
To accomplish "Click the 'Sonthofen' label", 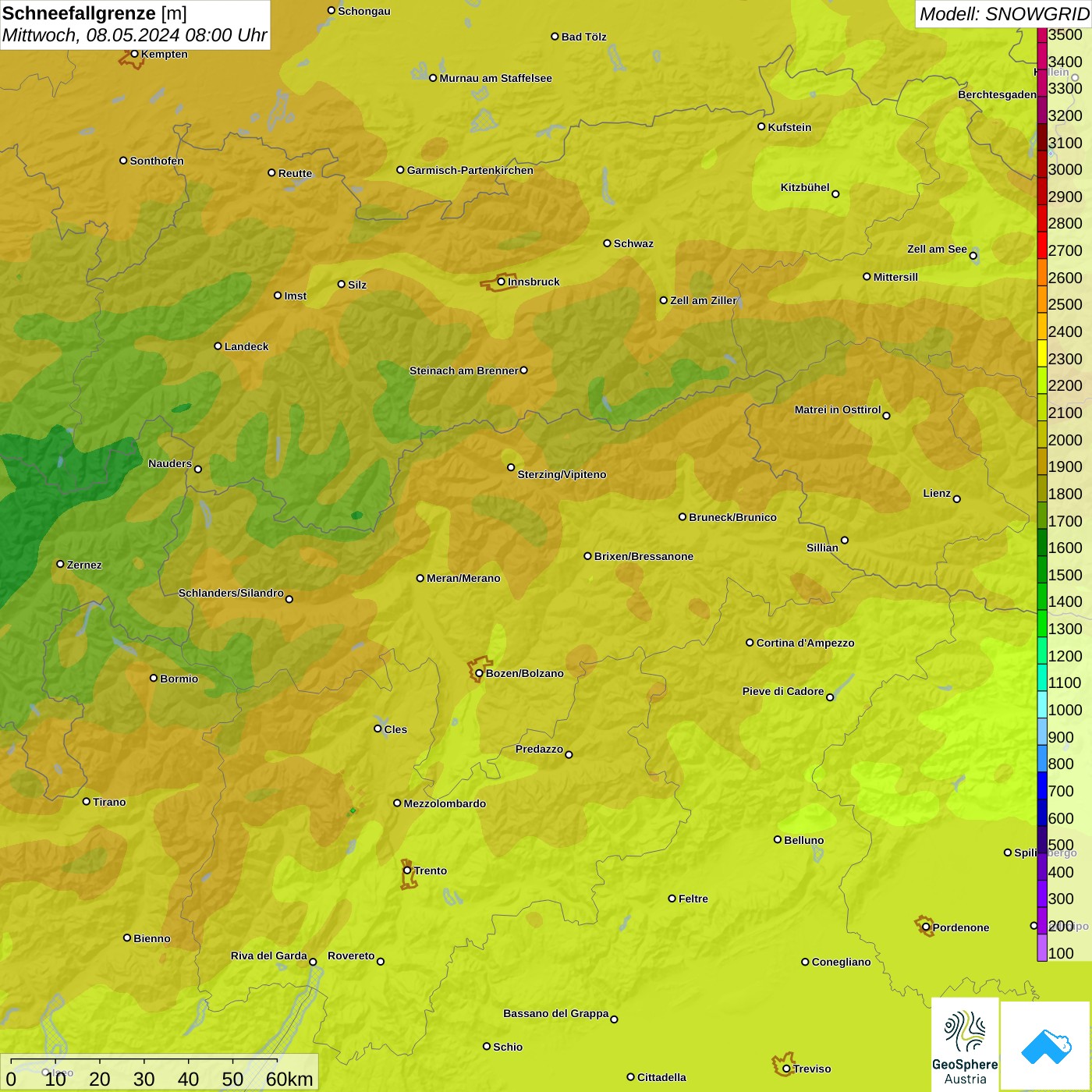I will (x=157, y=161).
